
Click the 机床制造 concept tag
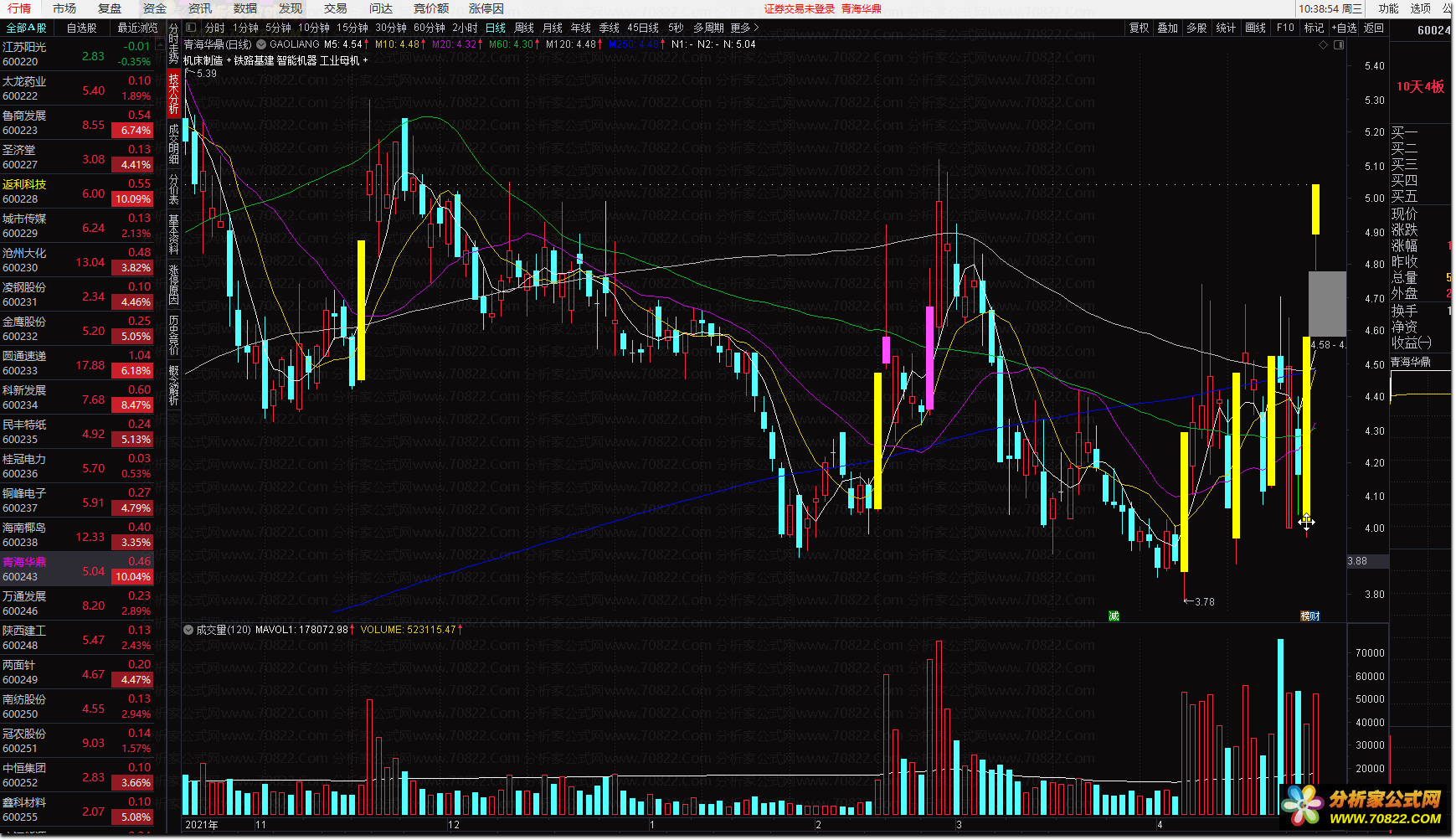coord(203,60)
